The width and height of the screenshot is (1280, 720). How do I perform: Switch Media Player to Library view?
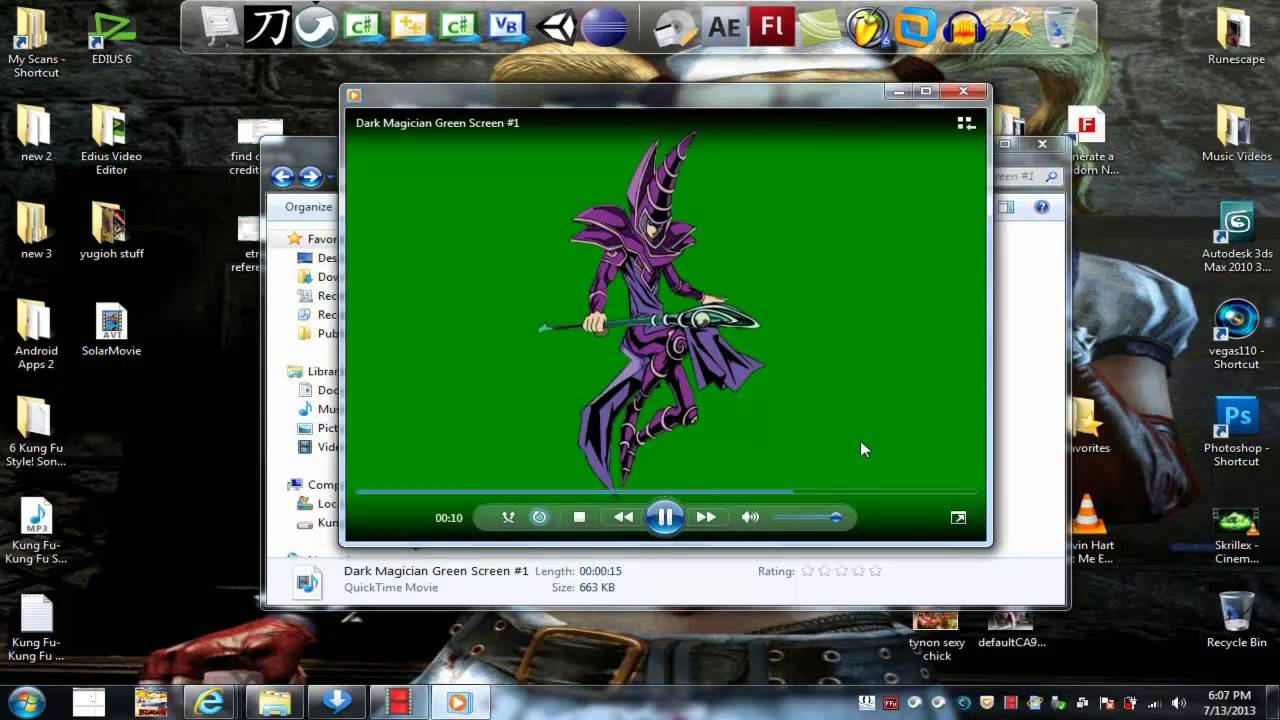click(966, 123)
